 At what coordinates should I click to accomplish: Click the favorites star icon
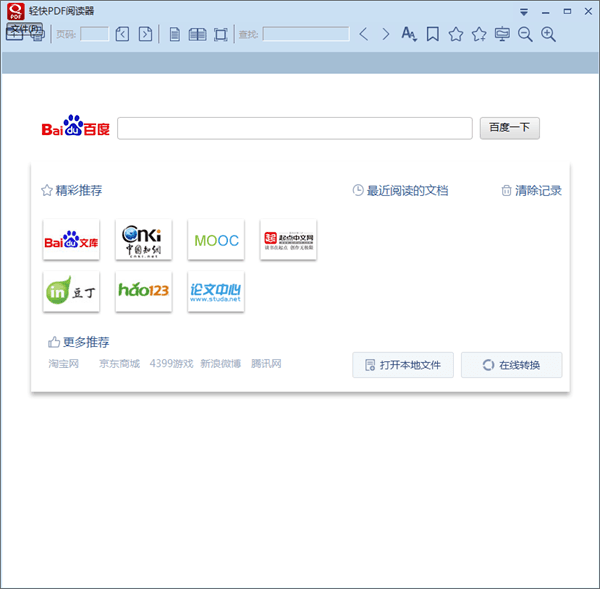point(456,34)
